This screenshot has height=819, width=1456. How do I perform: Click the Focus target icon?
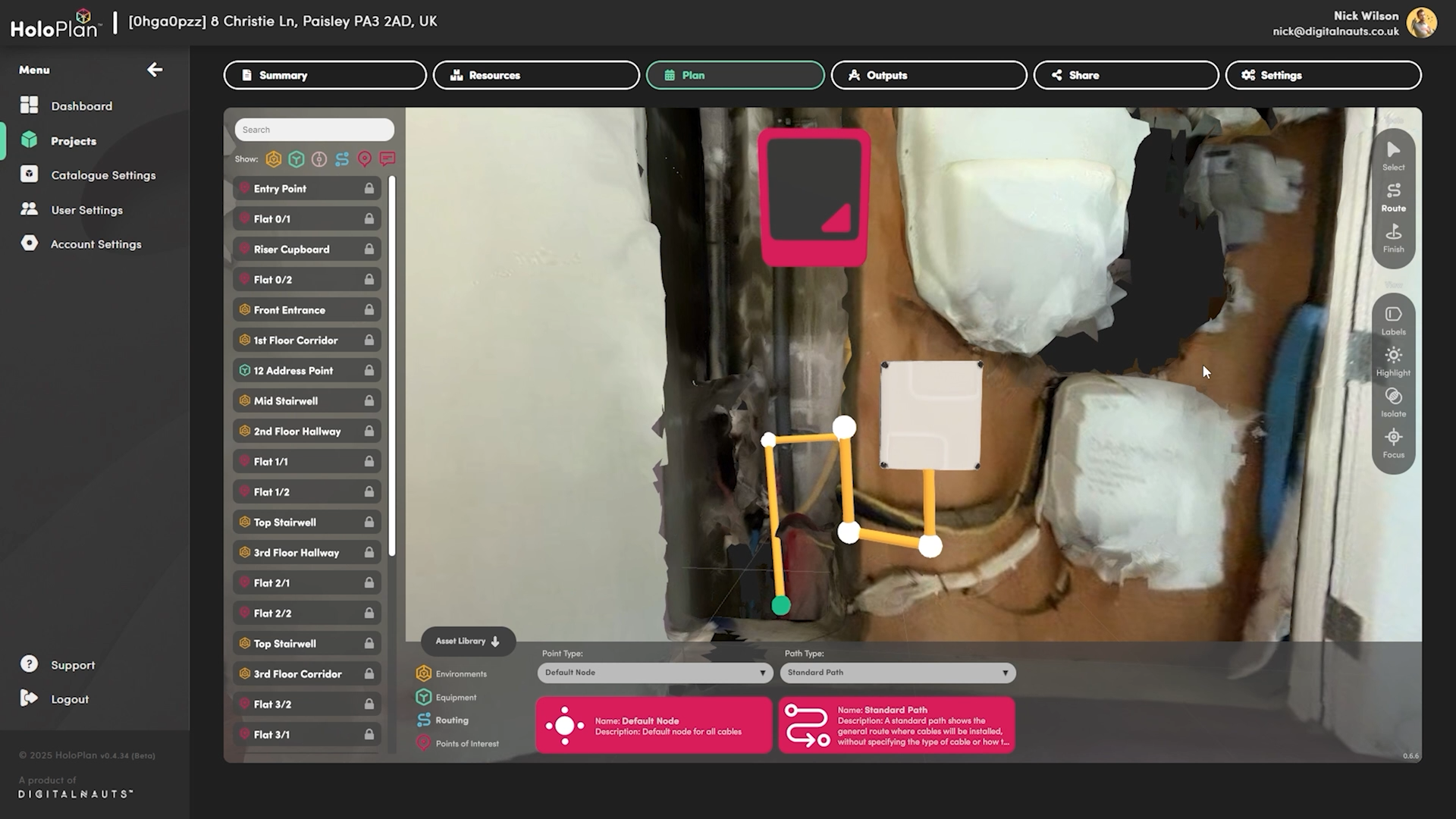[x=1393, y=443]
